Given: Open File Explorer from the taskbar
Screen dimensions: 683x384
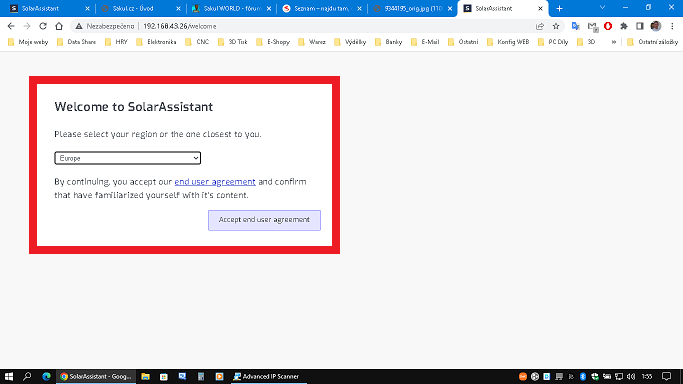Looking at the screenshot, I should [145, 376].
